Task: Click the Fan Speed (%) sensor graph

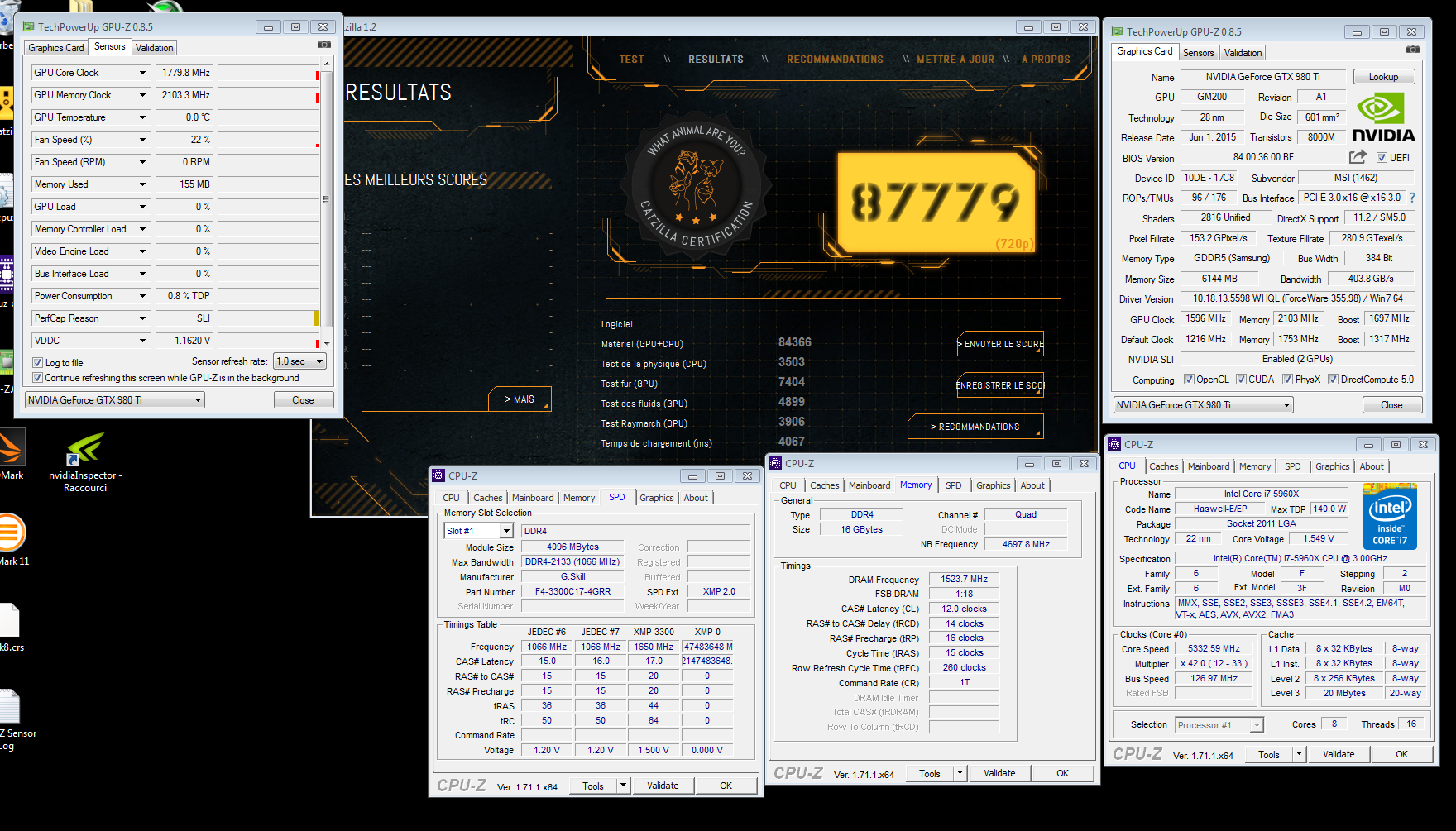Action: click(x=268, y=140)
